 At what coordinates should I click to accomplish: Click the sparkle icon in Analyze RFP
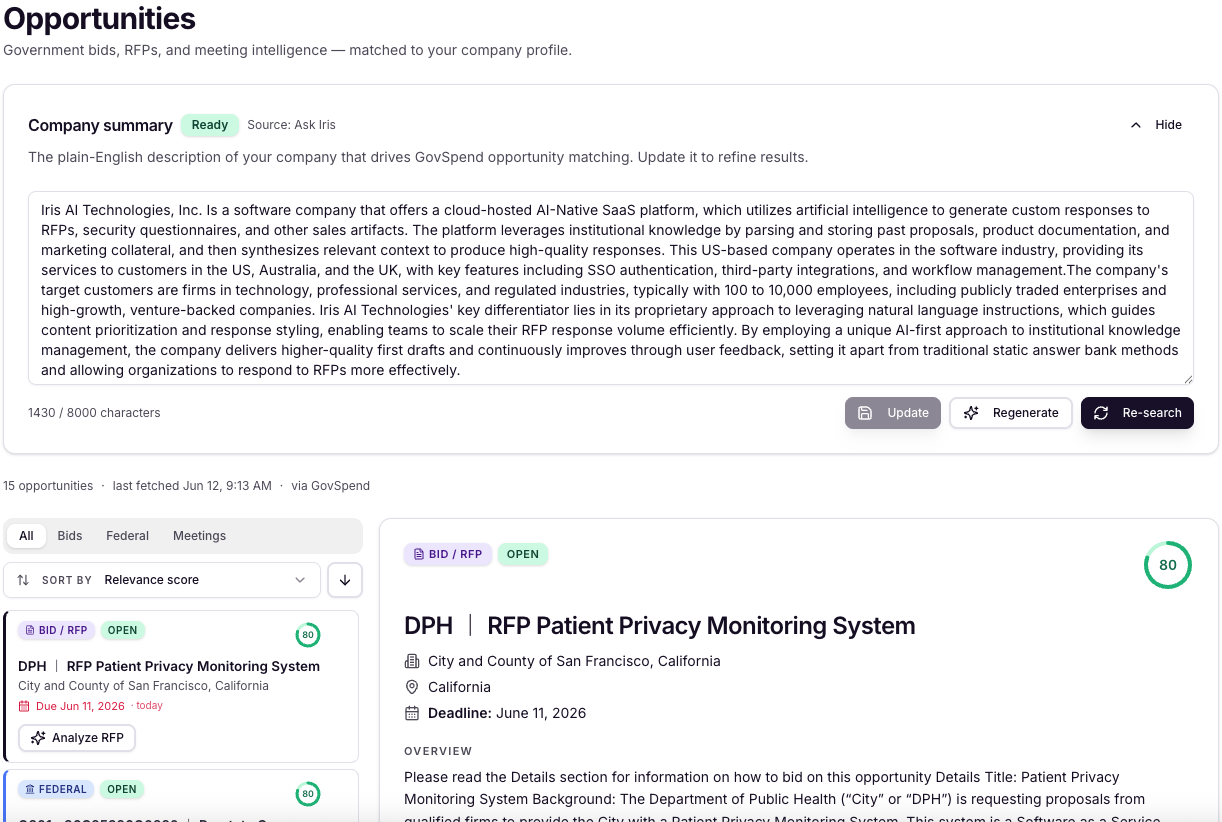(38, 738)
